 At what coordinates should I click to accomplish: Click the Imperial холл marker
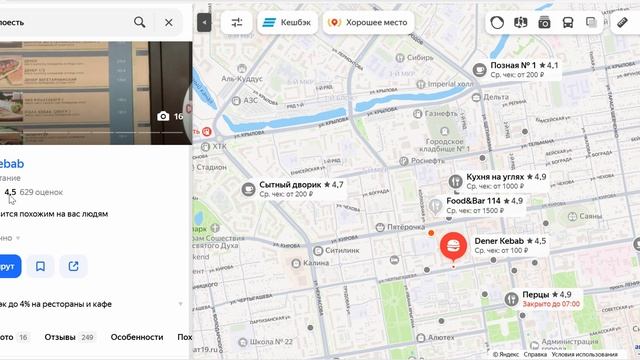(x=421, y=84)
